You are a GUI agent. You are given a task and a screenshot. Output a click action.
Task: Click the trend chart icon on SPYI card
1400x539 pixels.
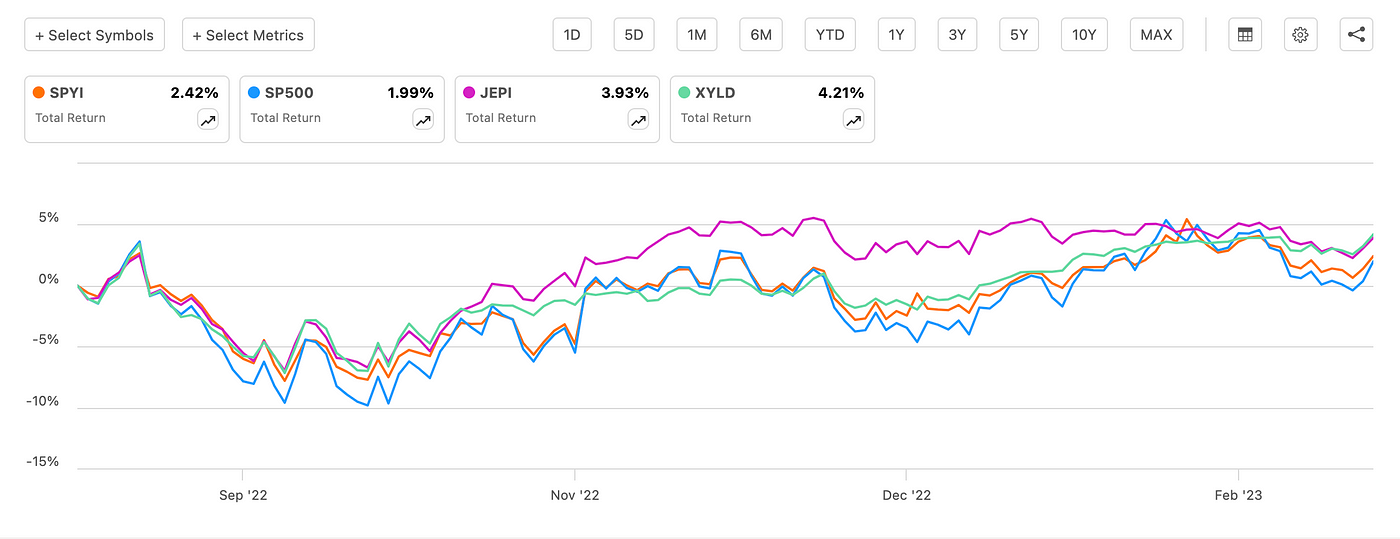click(x=207, y=120)
